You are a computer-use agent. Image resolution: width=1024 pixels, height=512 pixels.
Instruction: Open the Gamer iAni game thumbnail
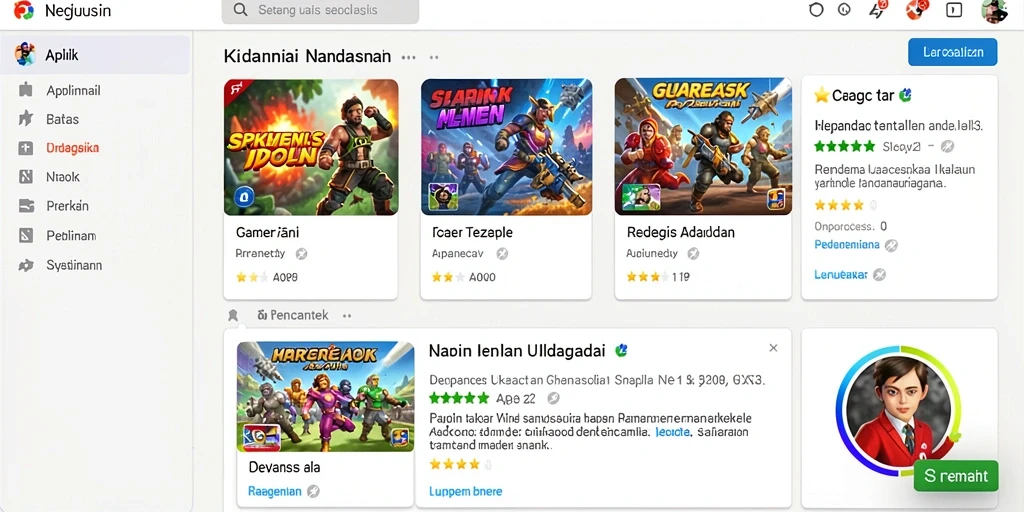[x=311, y=147]
